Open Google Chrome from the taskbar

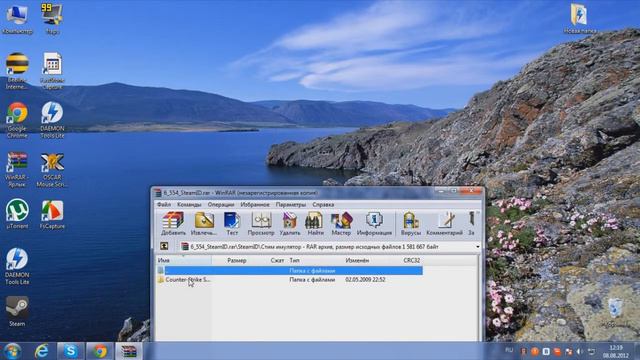click(100, 351)
